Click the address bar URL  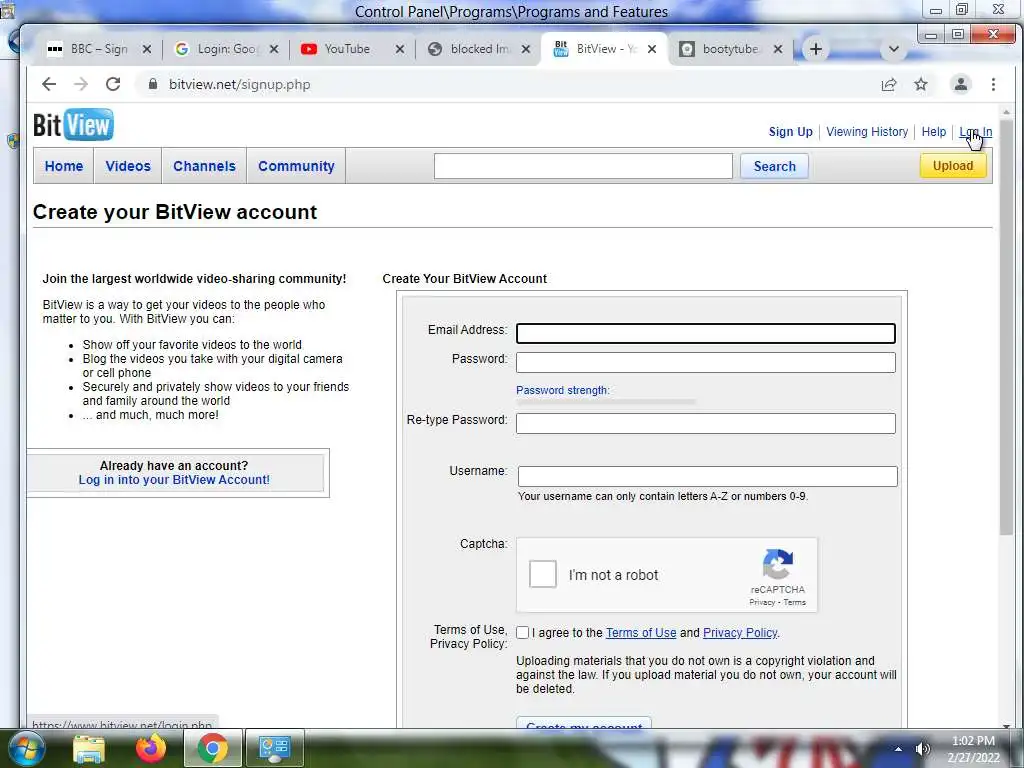tap(239, 84)
